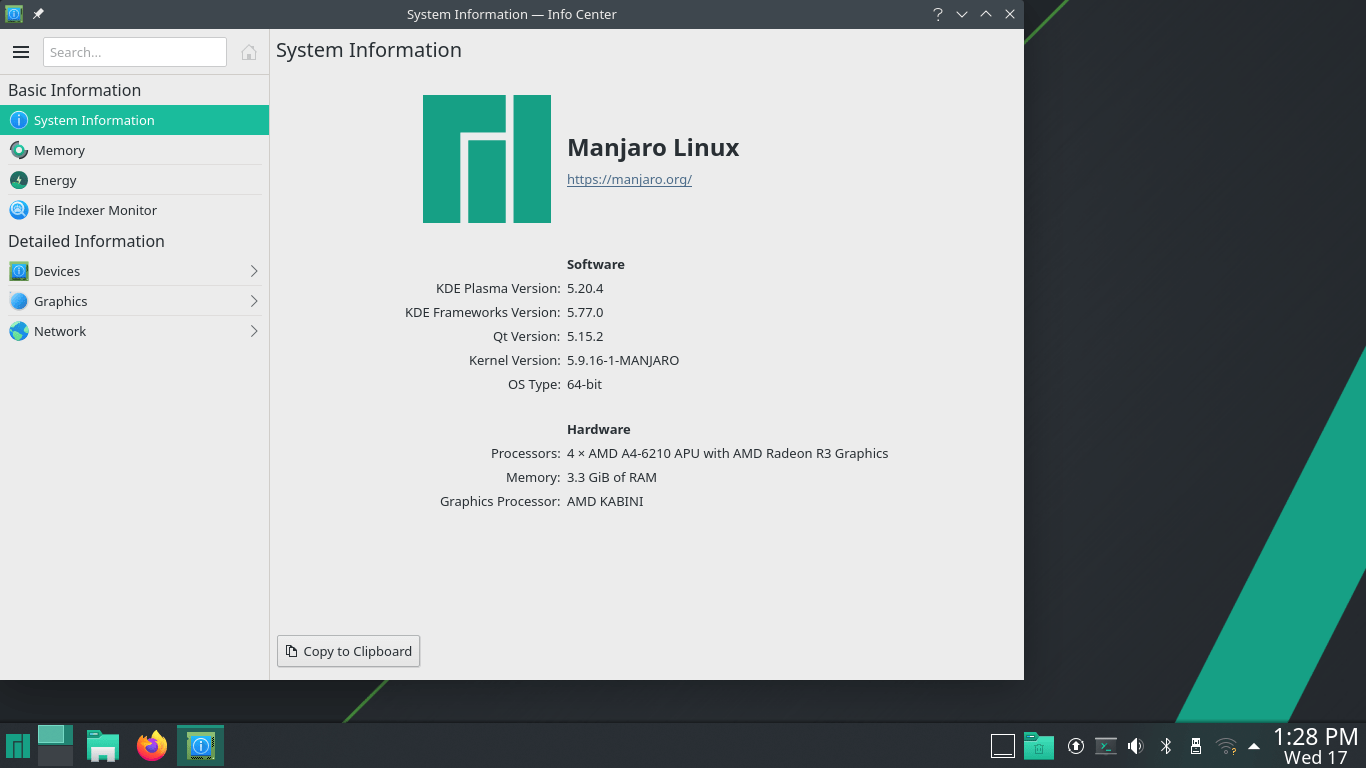Click the Energy lightning icon
The height and width of the screenshot is (768, 1366).
pos(18,180)
